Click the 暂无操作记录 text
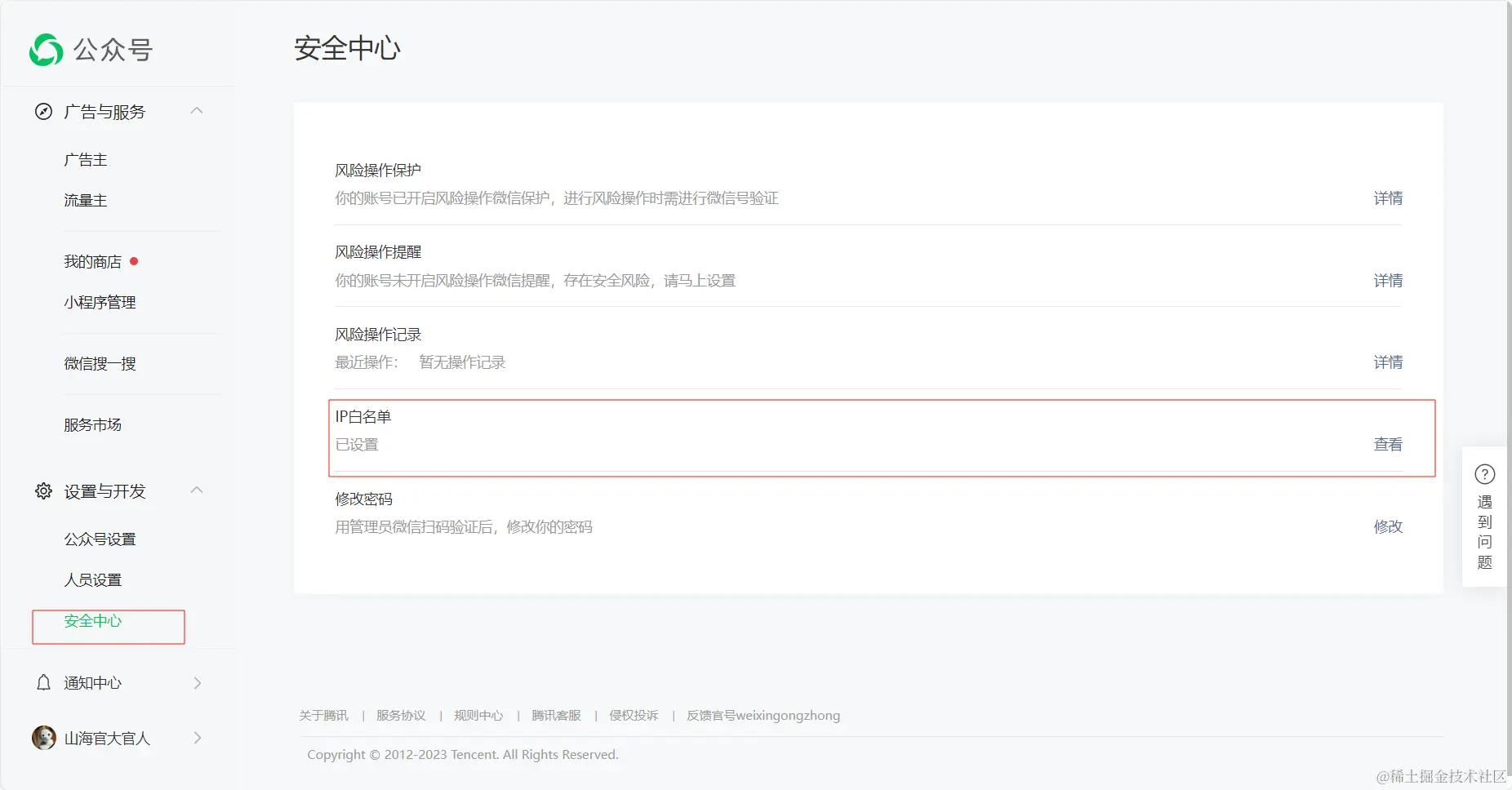This screenshot has width=1512, height=790. pos(462,362)
